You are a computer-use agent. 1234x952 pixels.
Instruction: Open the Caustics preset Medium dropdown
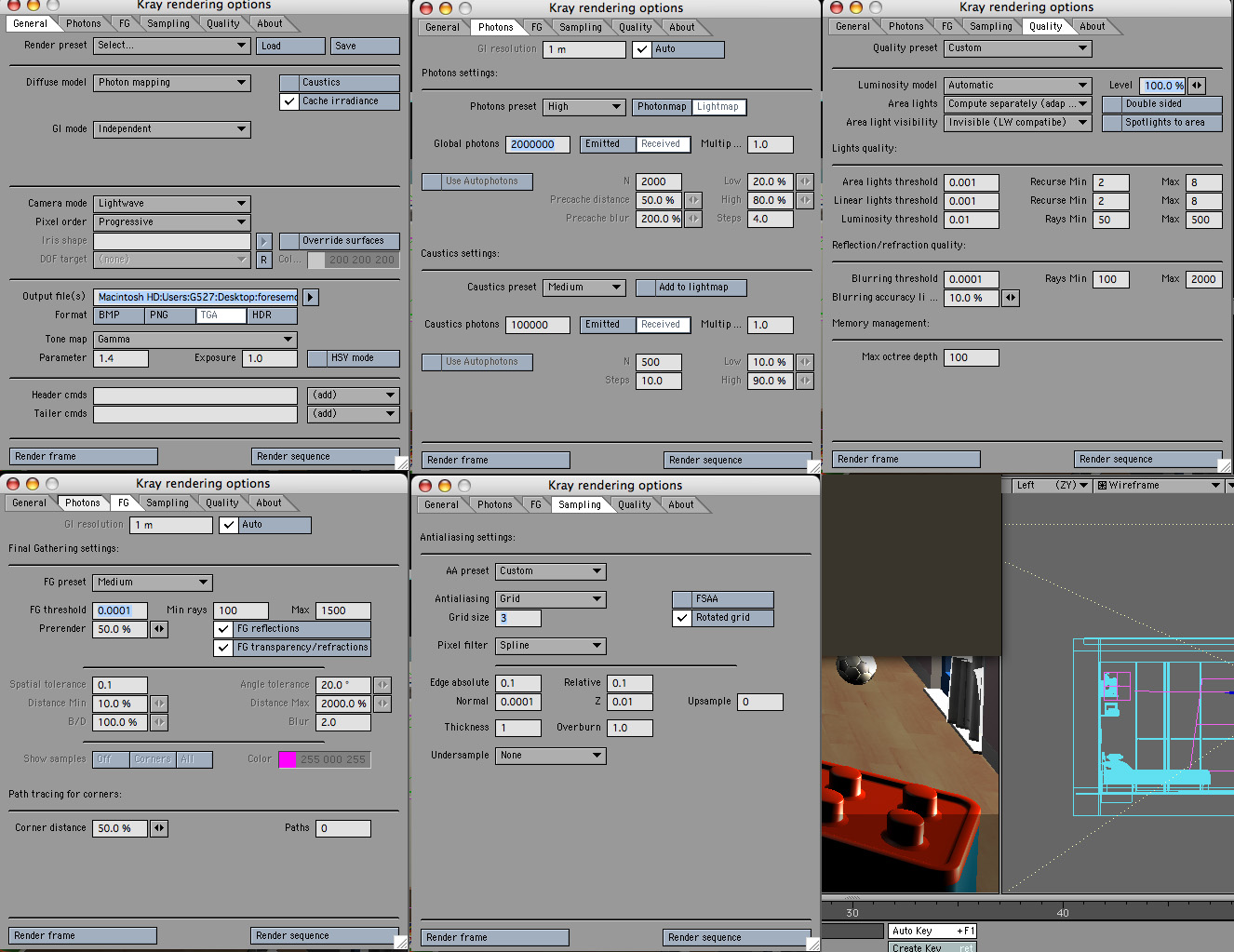click(x=584, y=288)
